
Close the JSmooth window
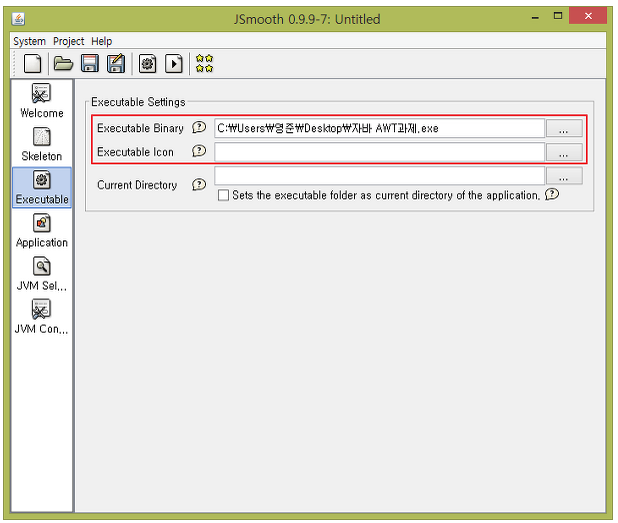click(588, 16)
